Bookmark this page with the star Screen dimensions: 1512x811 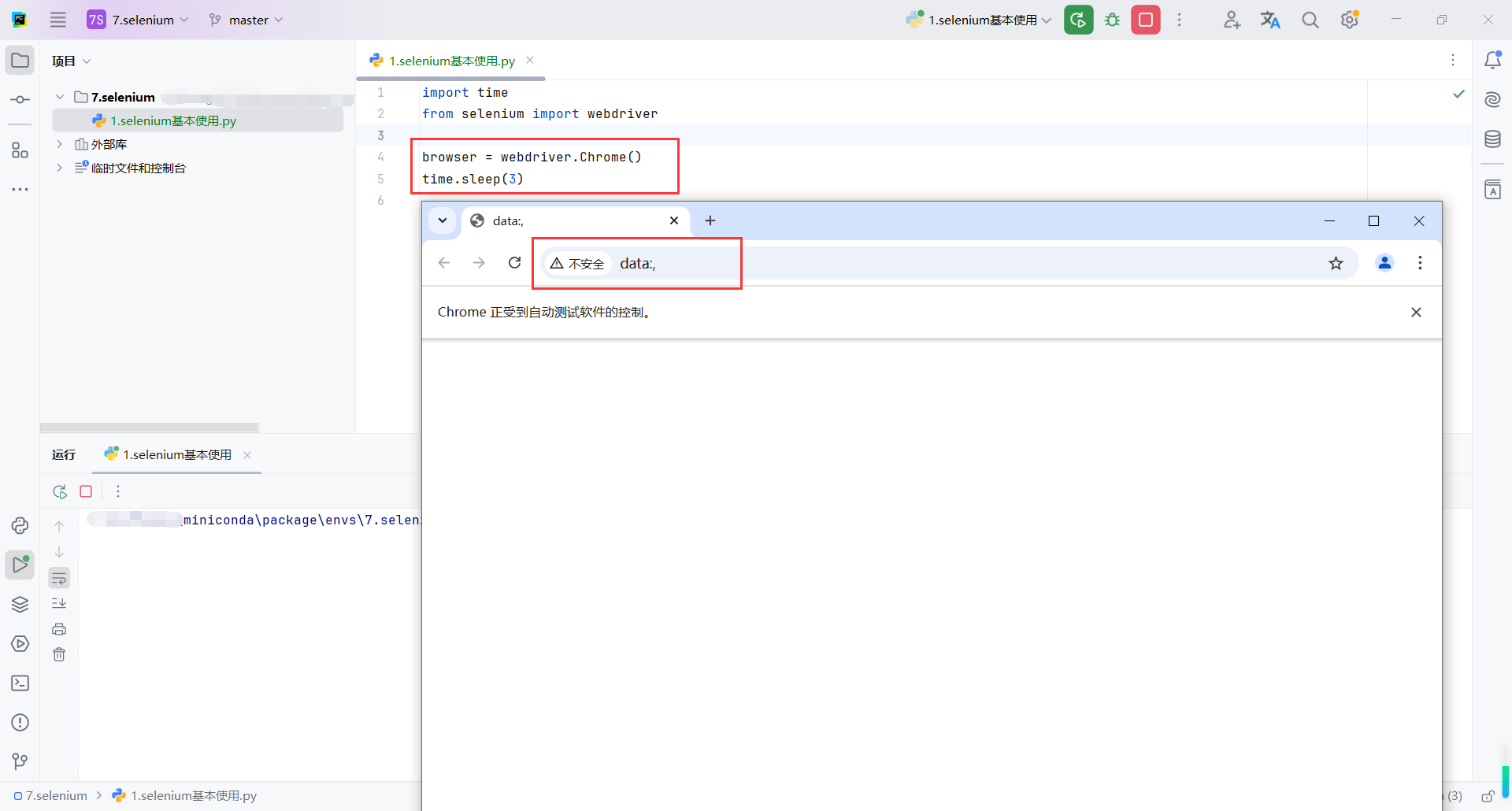(x=1336, y=263)
